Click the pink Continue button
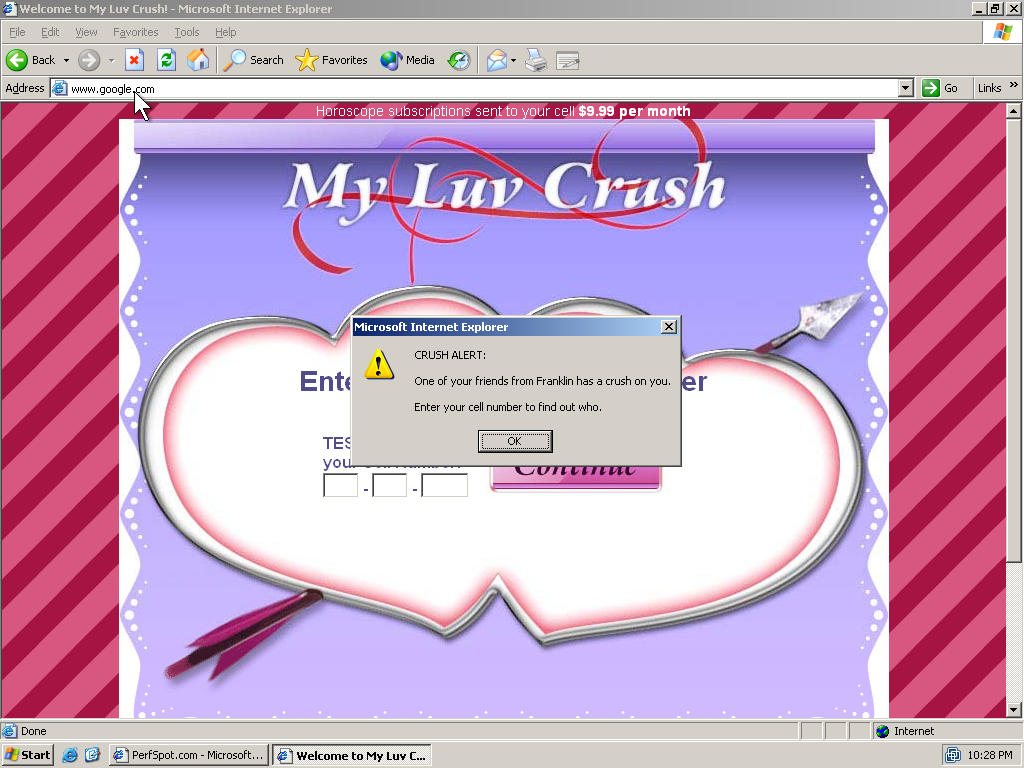1024x768 pixels. click(x=575, y=477)
